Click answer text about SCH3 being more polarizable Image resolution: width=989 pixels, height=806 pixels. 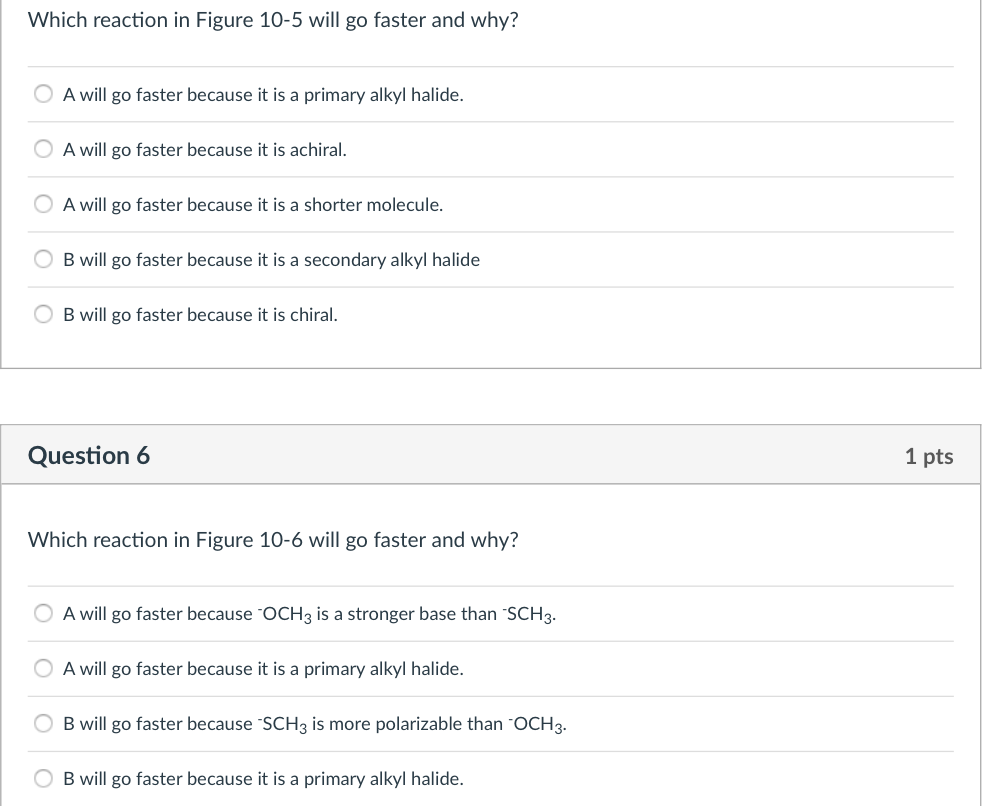(x=315, y=724)
